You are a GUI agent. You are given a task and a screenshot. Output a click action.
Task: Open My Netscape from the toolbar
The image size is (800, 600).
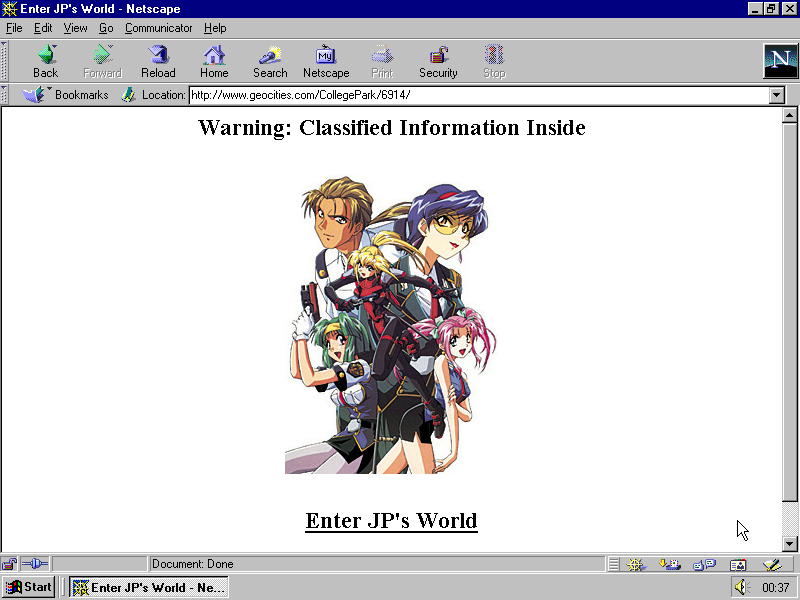point(326,61)
